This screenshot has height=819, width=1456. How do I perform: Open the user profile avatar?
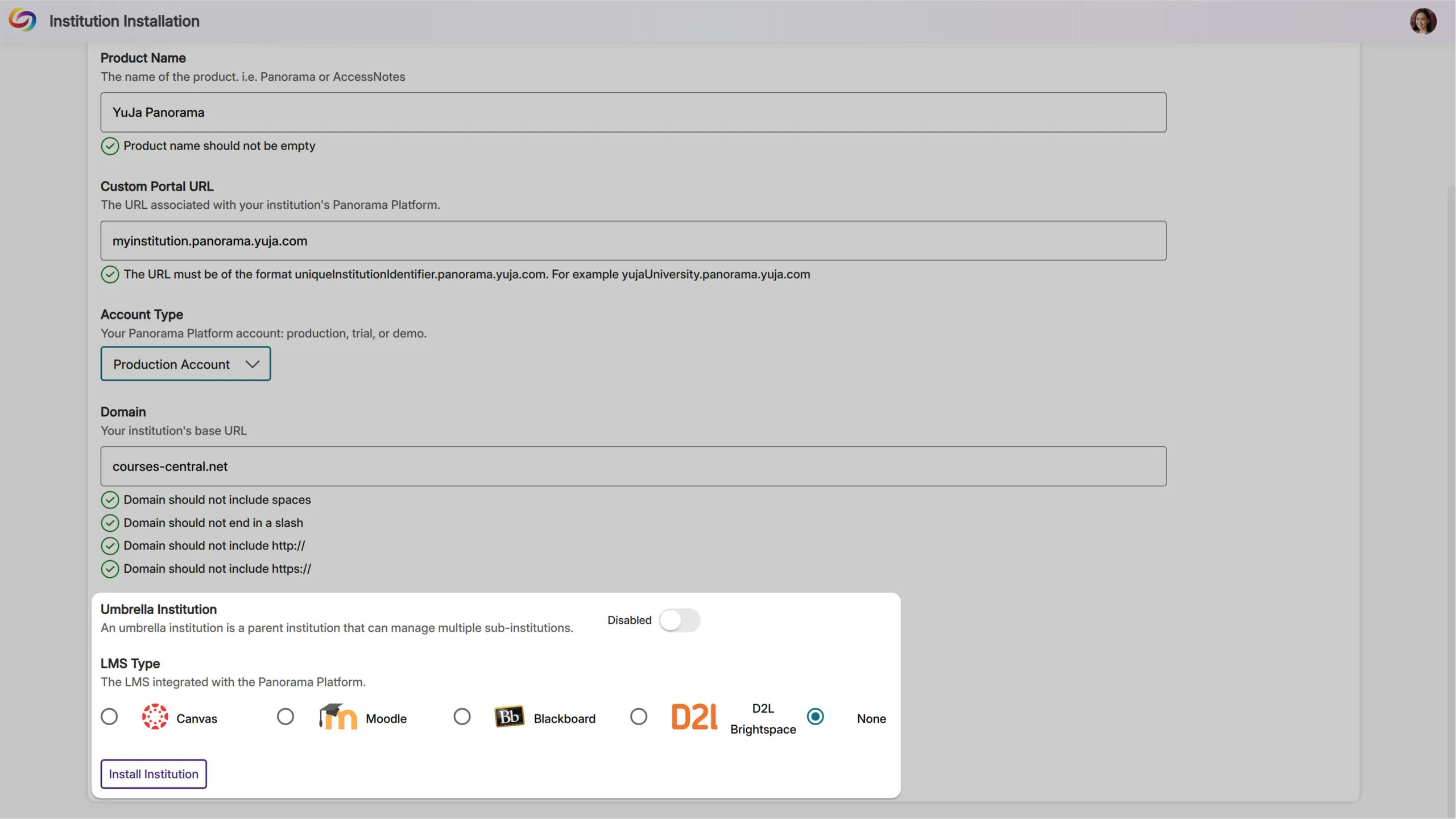(1422, 21)
